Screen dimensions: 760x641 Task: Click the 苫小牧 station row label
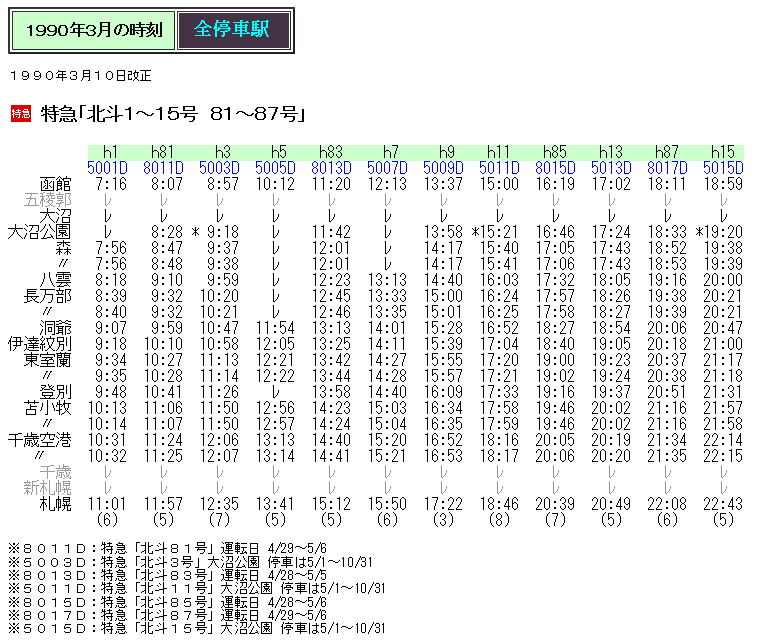48,408
